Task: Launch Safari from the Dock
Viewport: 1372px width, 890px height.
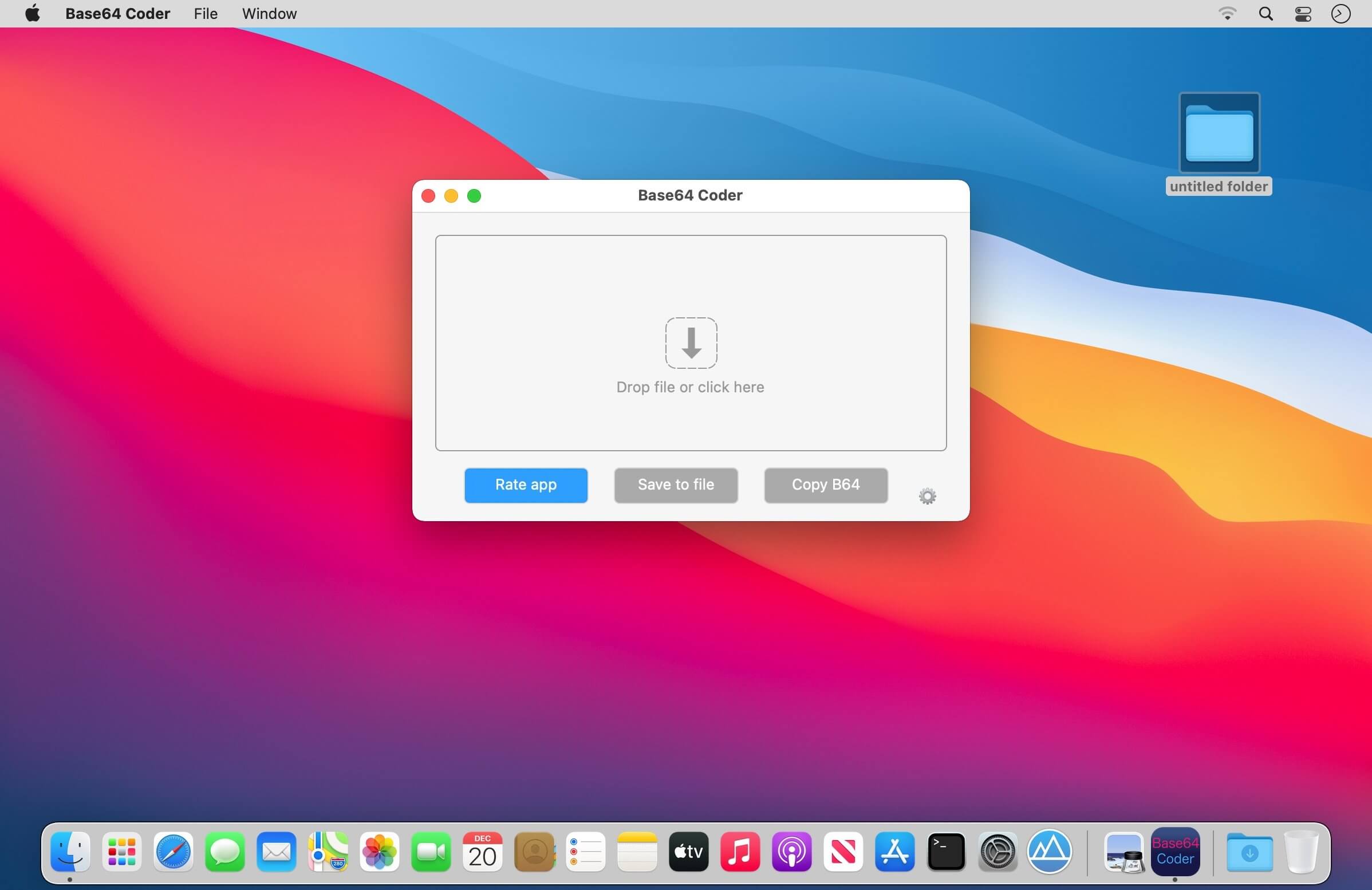Action: tap(173, 852)
